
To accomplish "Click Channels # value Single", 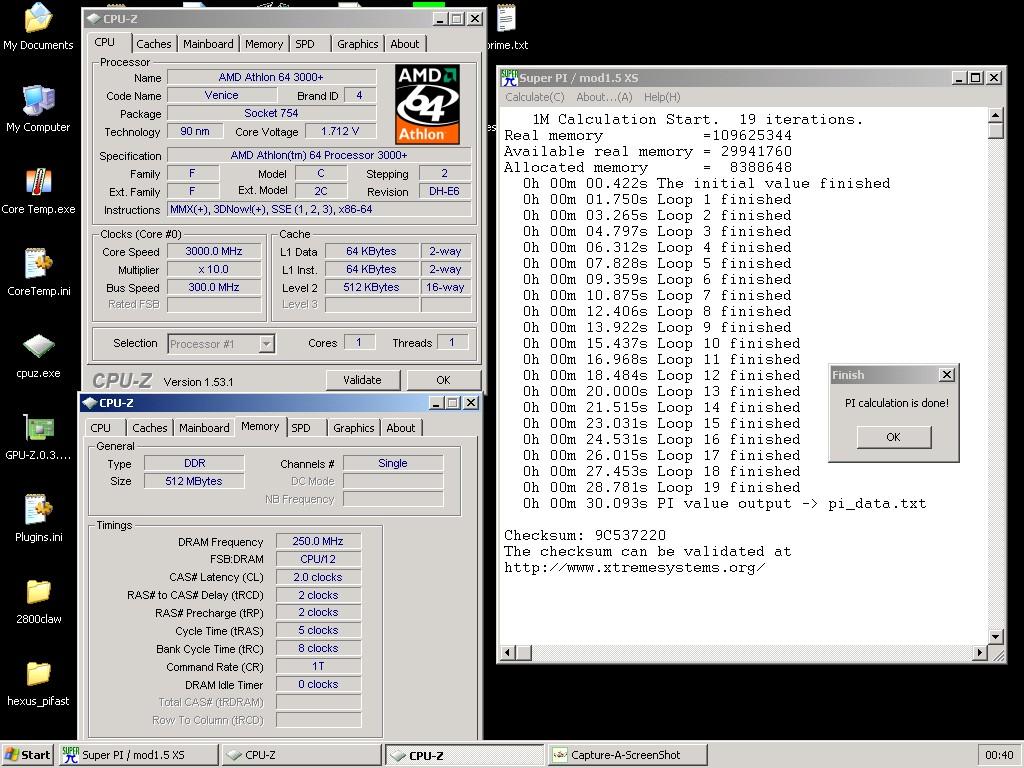I will [x=392, y=463].
